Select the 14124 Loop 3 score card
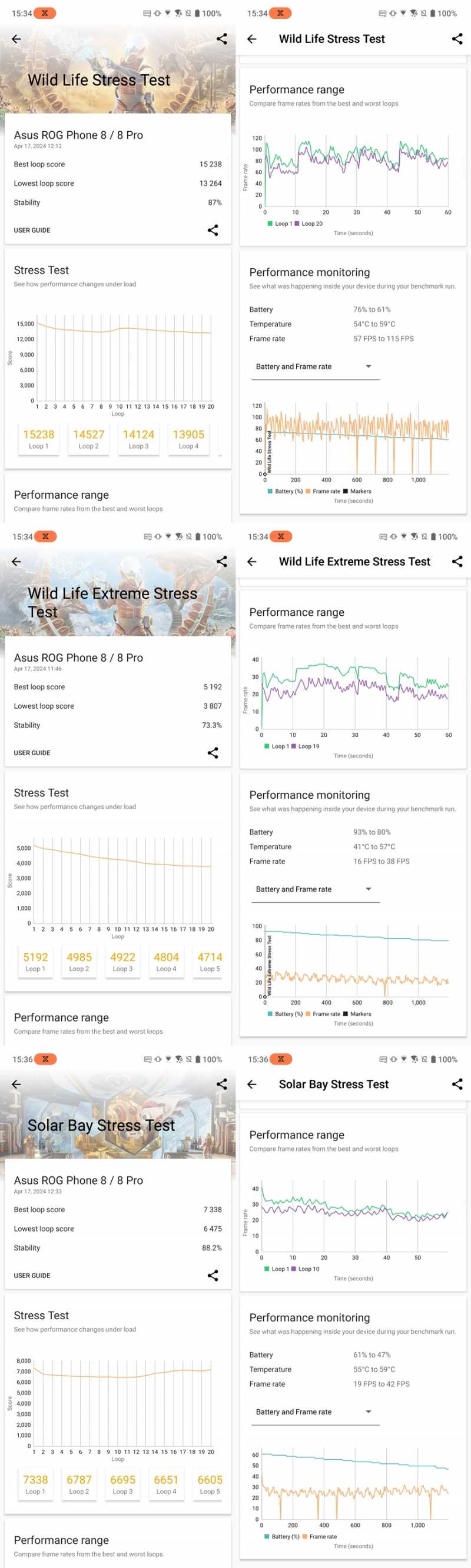 pyautogui.click(x=138, y=439)
